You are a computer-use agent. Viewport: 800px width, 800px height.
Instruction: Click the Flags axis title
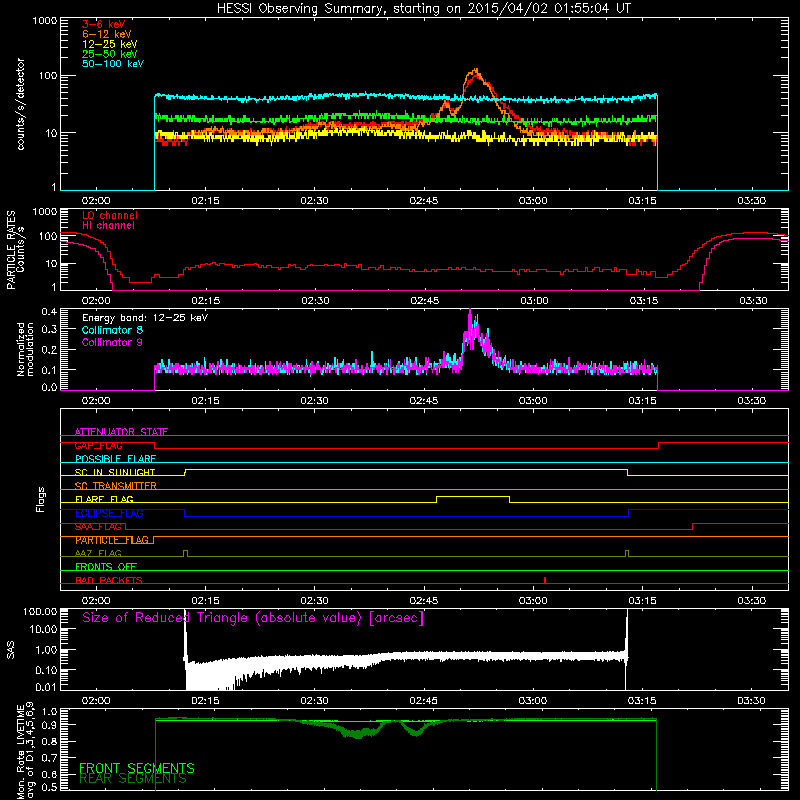41,499
